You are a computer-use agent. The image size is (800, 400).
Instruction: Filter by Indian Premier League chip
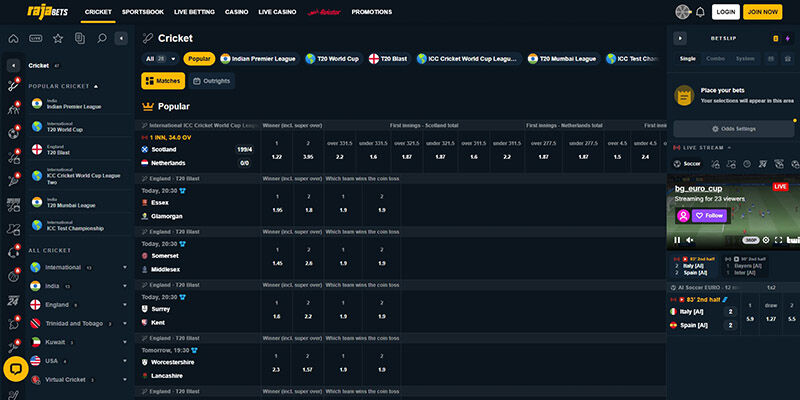(258, 59)
